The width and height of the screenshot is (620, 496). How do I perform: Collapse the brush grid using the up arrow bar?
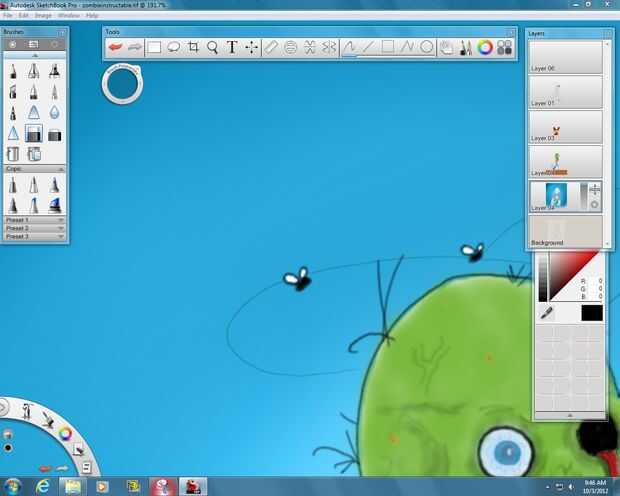pos(34,55)
